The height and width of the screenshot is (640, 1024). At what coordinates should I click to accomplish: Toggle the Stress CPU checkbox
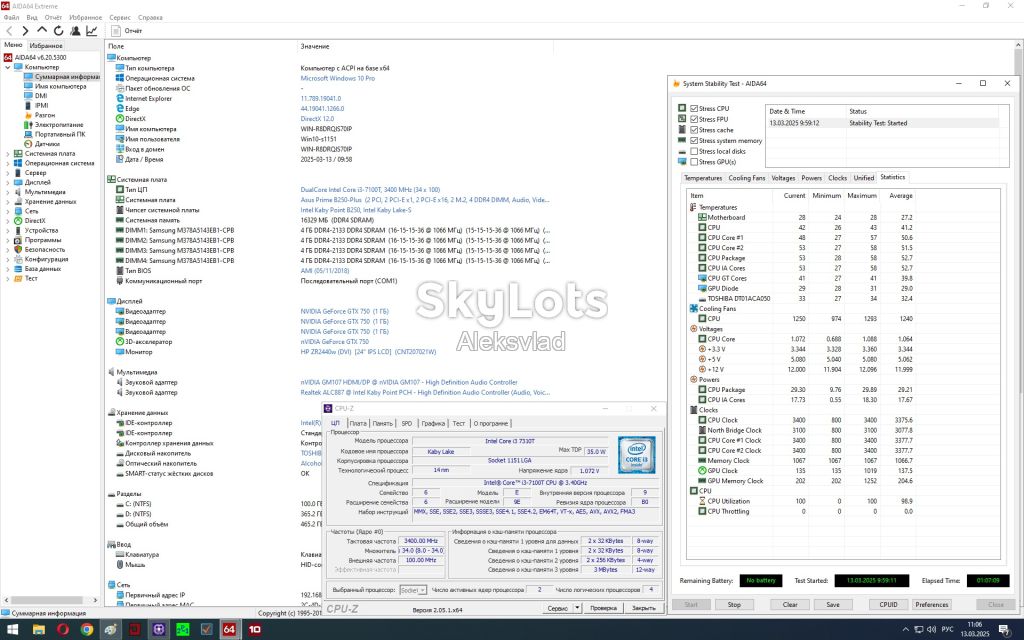[x=694, y=108]
